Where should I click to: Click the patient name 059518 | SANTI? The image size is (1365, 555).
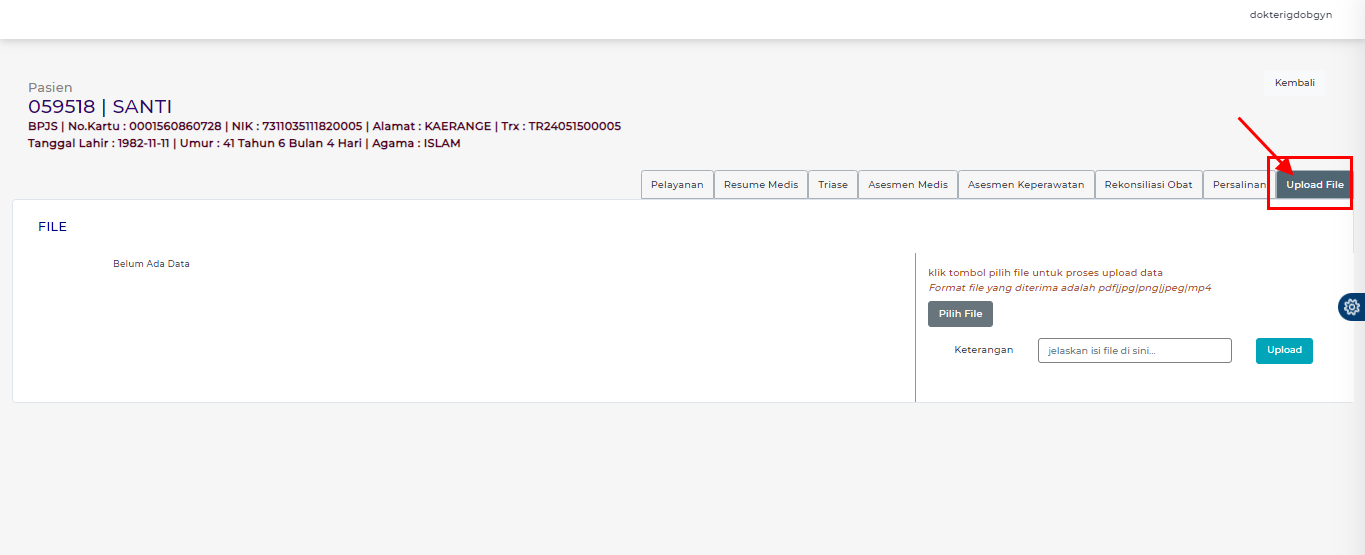coord(100,107)
